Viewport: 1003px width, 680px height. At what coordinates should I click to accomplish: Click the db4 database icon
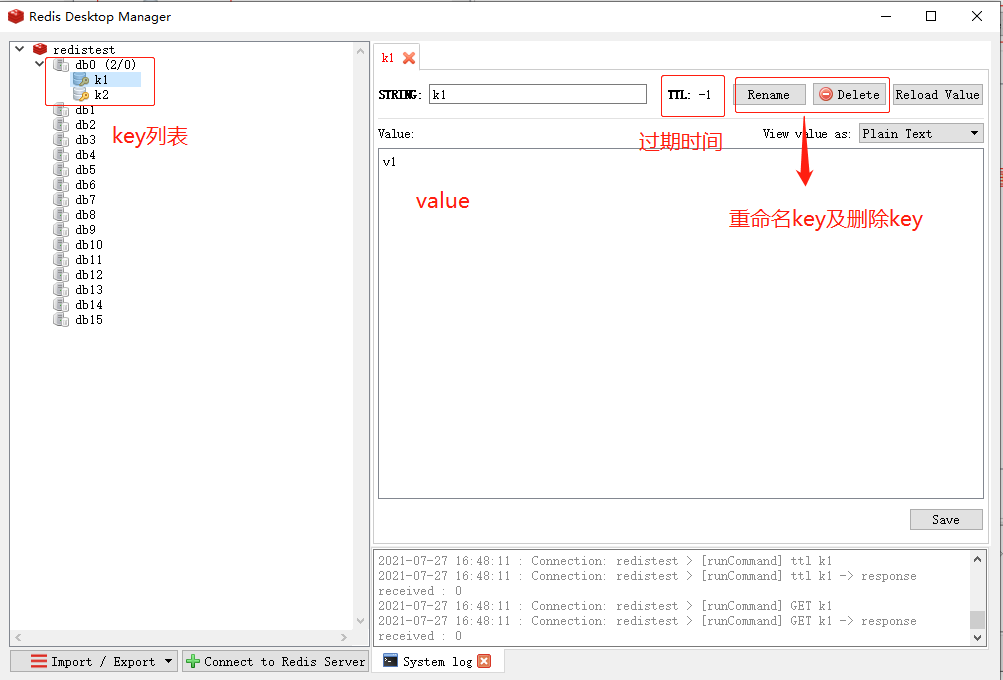[x=61, y=155]
